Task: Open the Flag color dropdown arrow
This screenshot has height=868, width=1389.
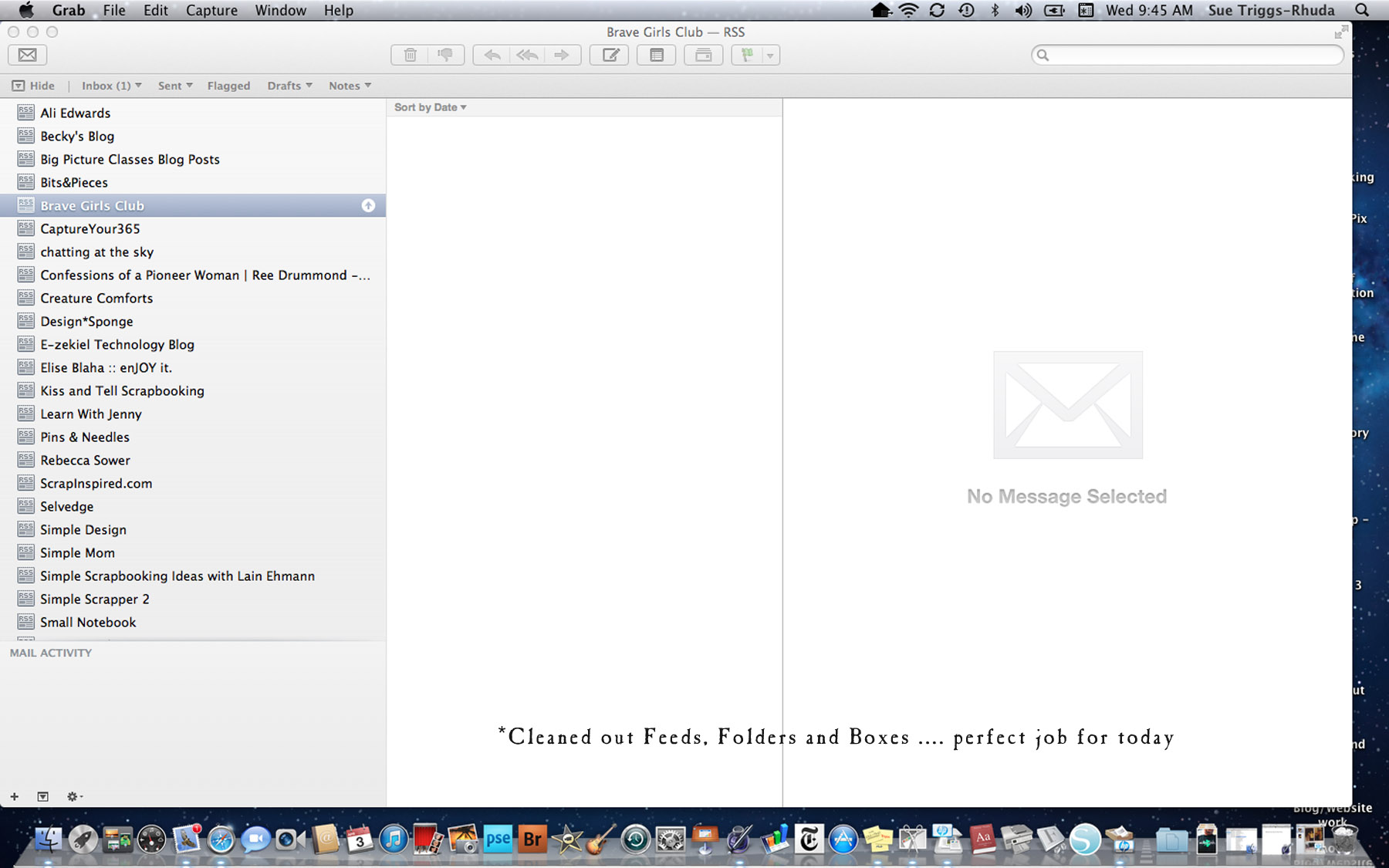Action: point(770,56)
